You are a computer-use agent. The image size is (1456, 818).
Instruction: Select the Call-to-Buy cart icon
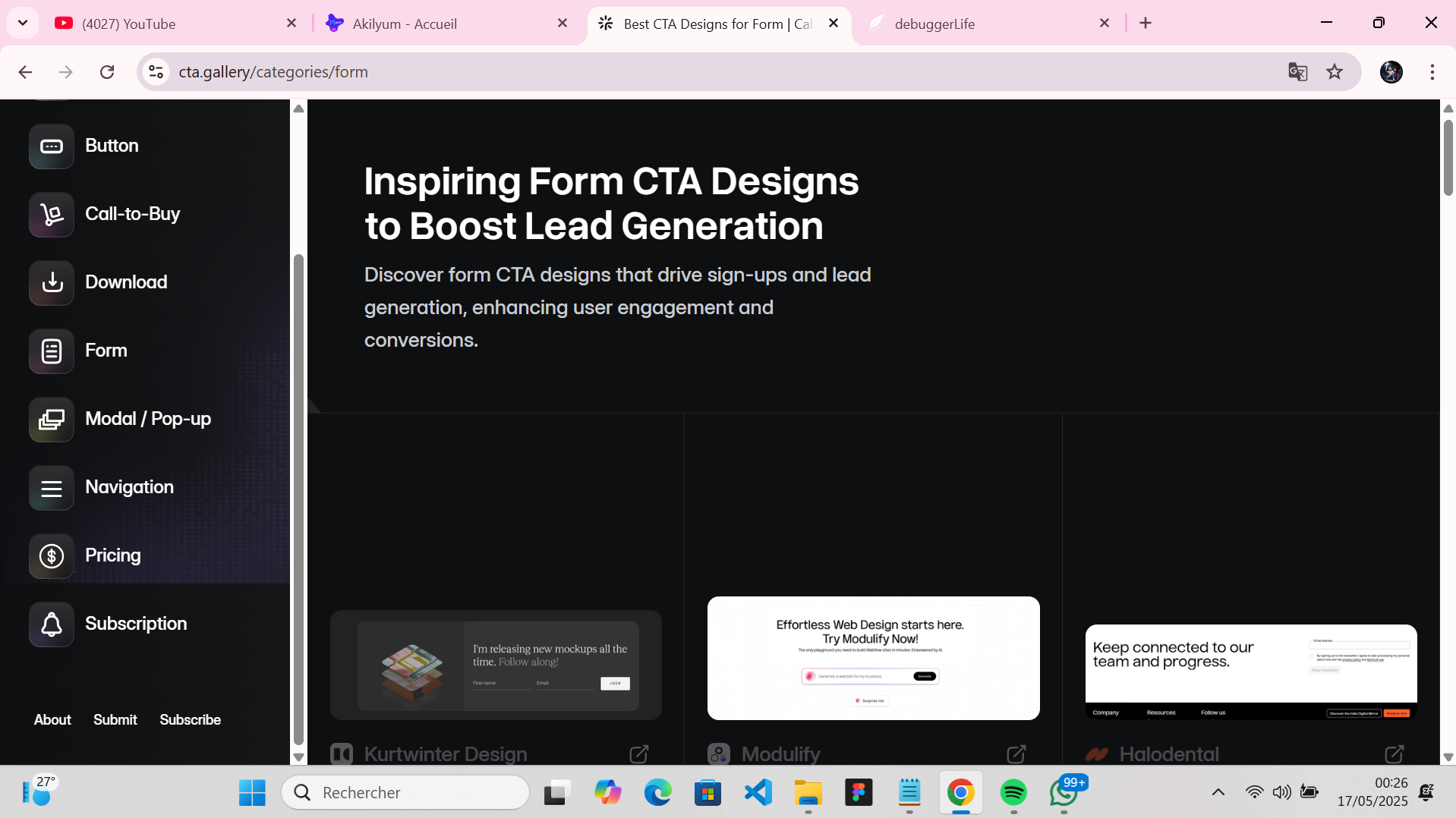[52, 215]
